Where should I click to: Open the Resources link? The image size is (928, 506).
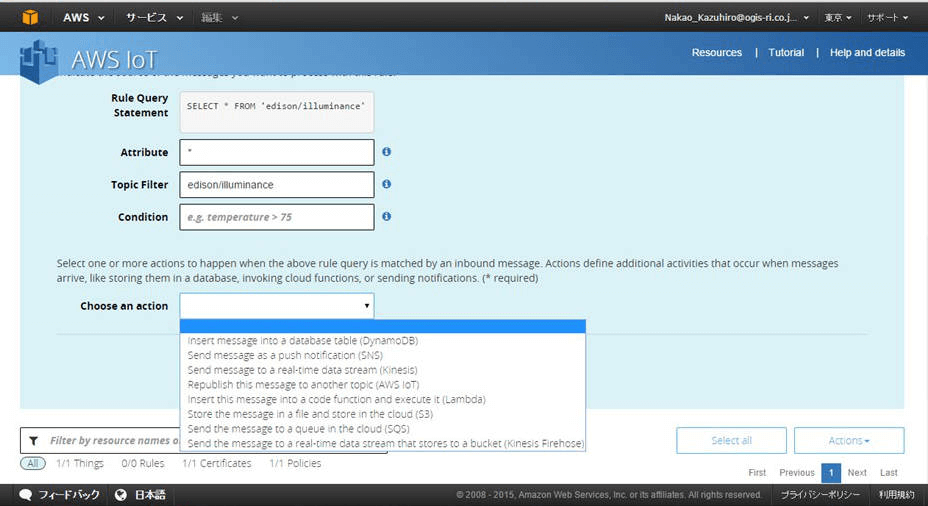pos(717,53)
